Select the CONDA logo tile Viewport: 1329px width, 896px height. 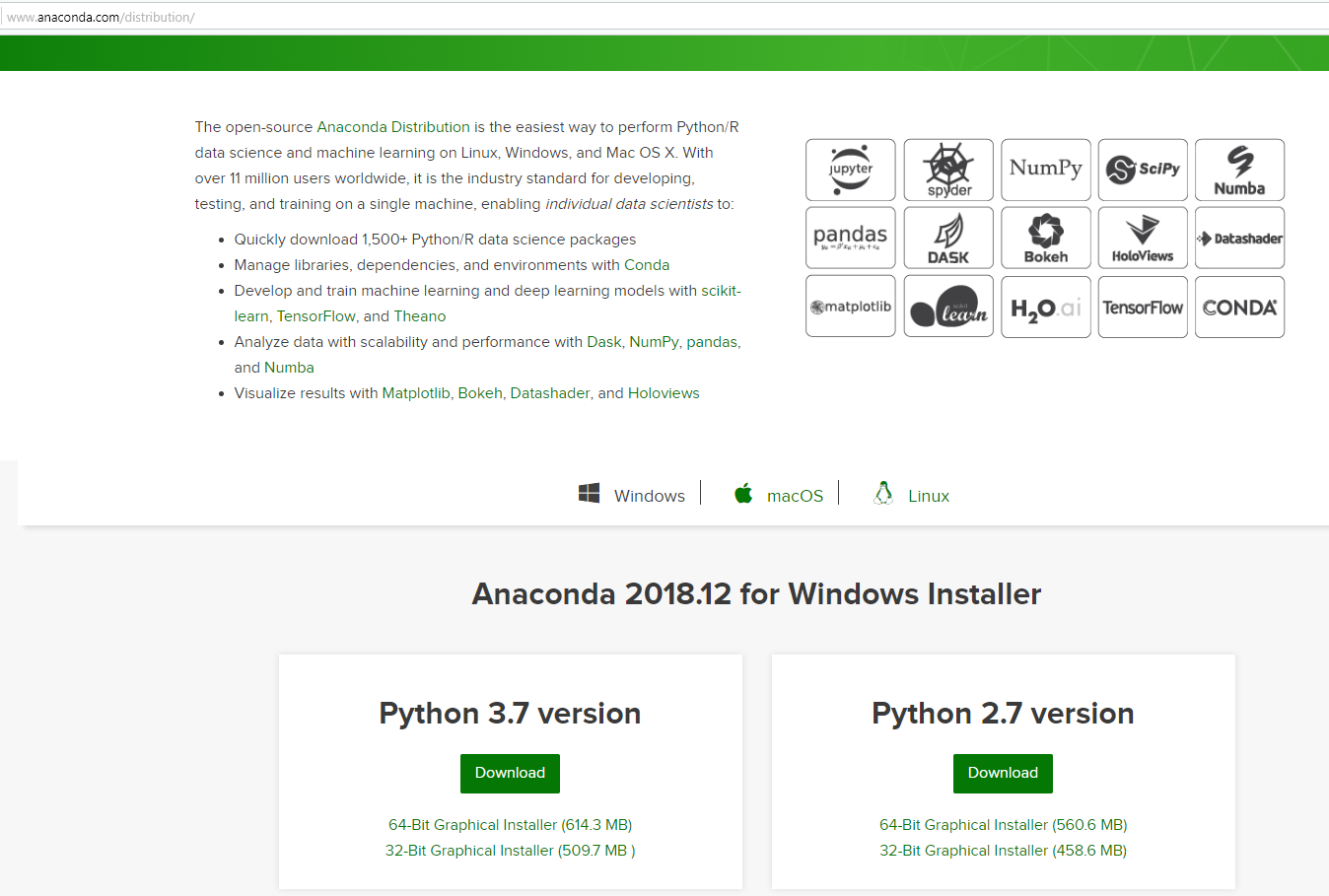click(1239, 307)
